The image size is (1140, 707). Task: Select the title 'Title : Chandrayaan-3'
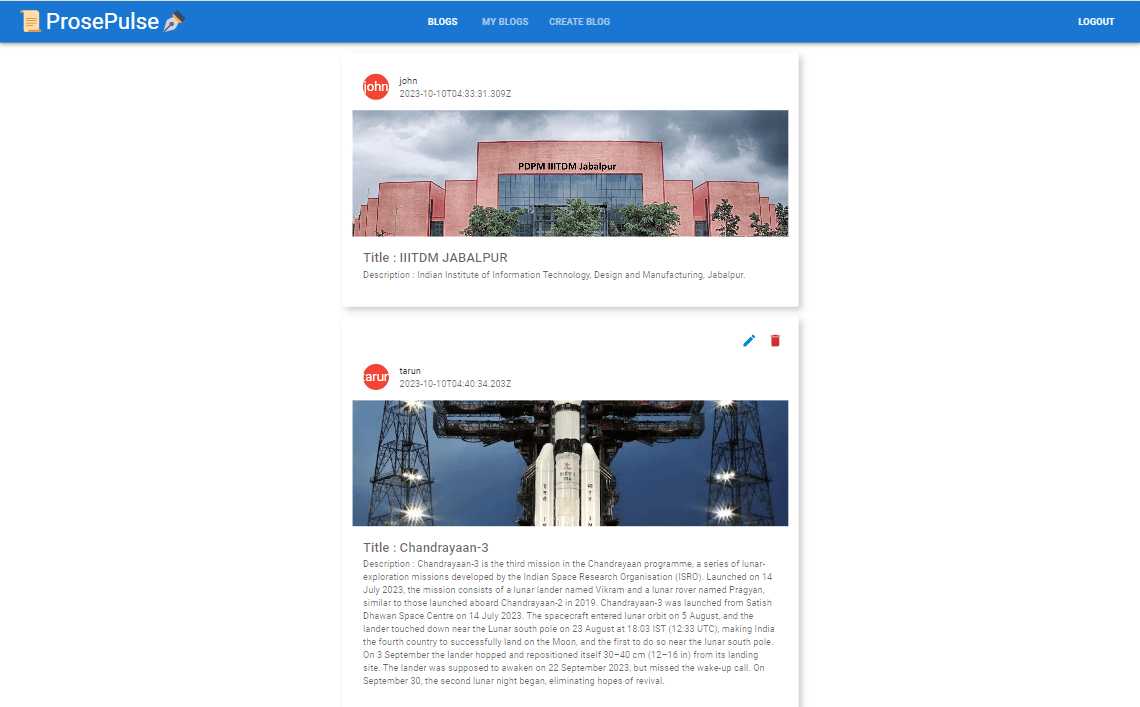tap(426, 548)
